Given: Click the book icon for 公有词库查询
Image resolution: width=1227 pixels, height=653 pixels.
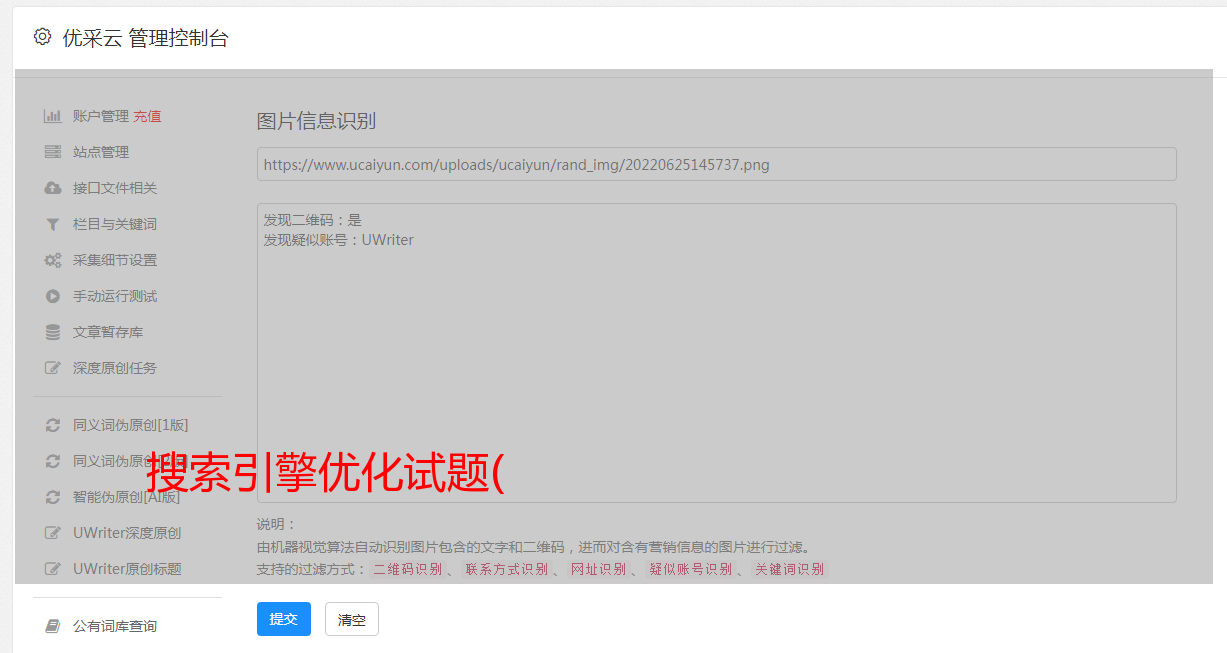Looking at the screenshot, I should click(53, 626).
